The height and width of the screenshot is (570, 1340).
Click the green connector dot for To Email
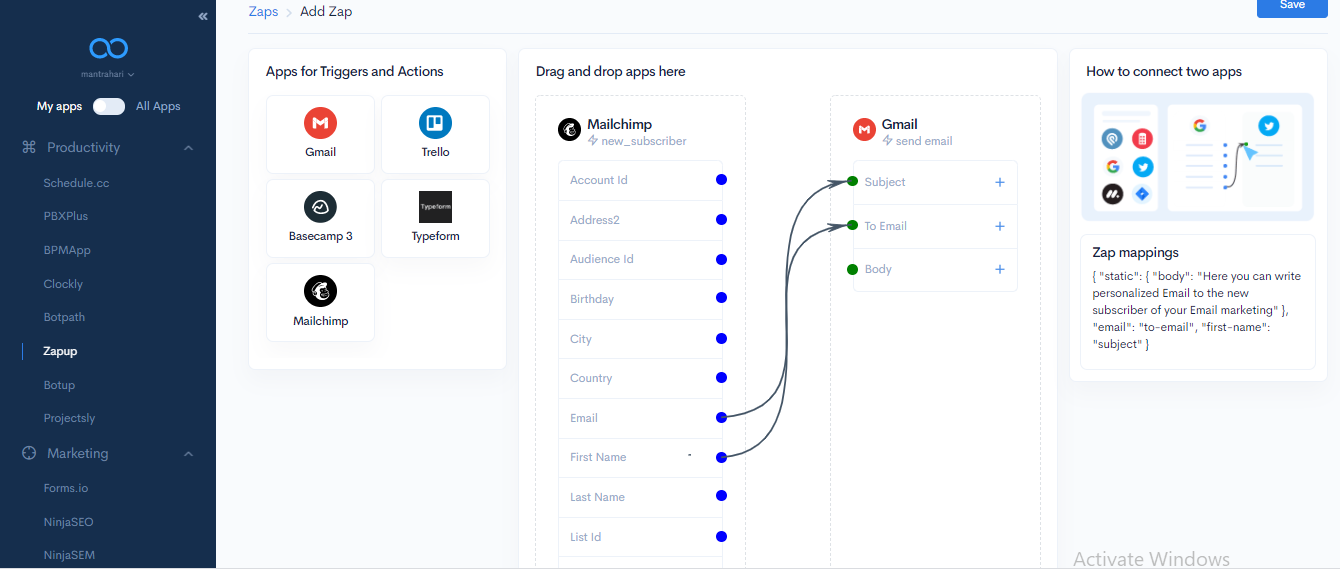852,225
